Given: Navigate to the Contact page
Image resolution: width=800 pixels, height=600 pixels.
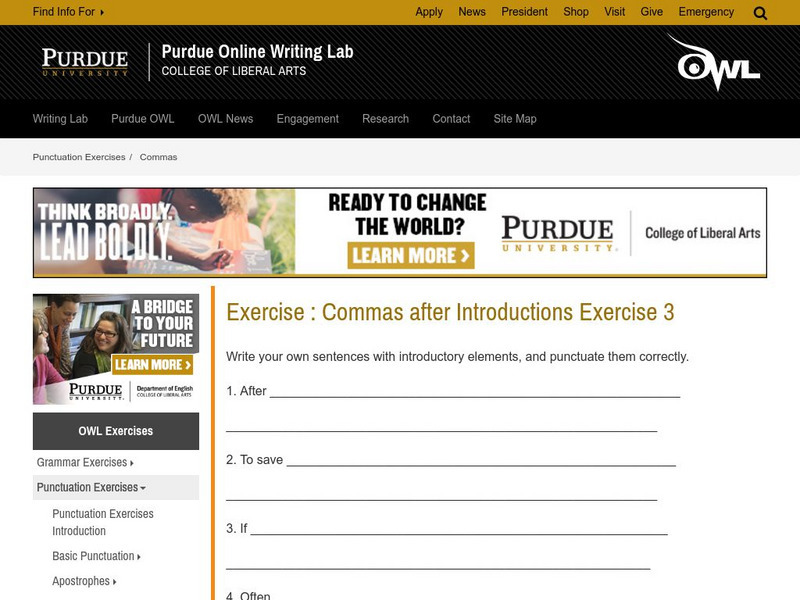Looking at the screenshot, I should (450, 118).
